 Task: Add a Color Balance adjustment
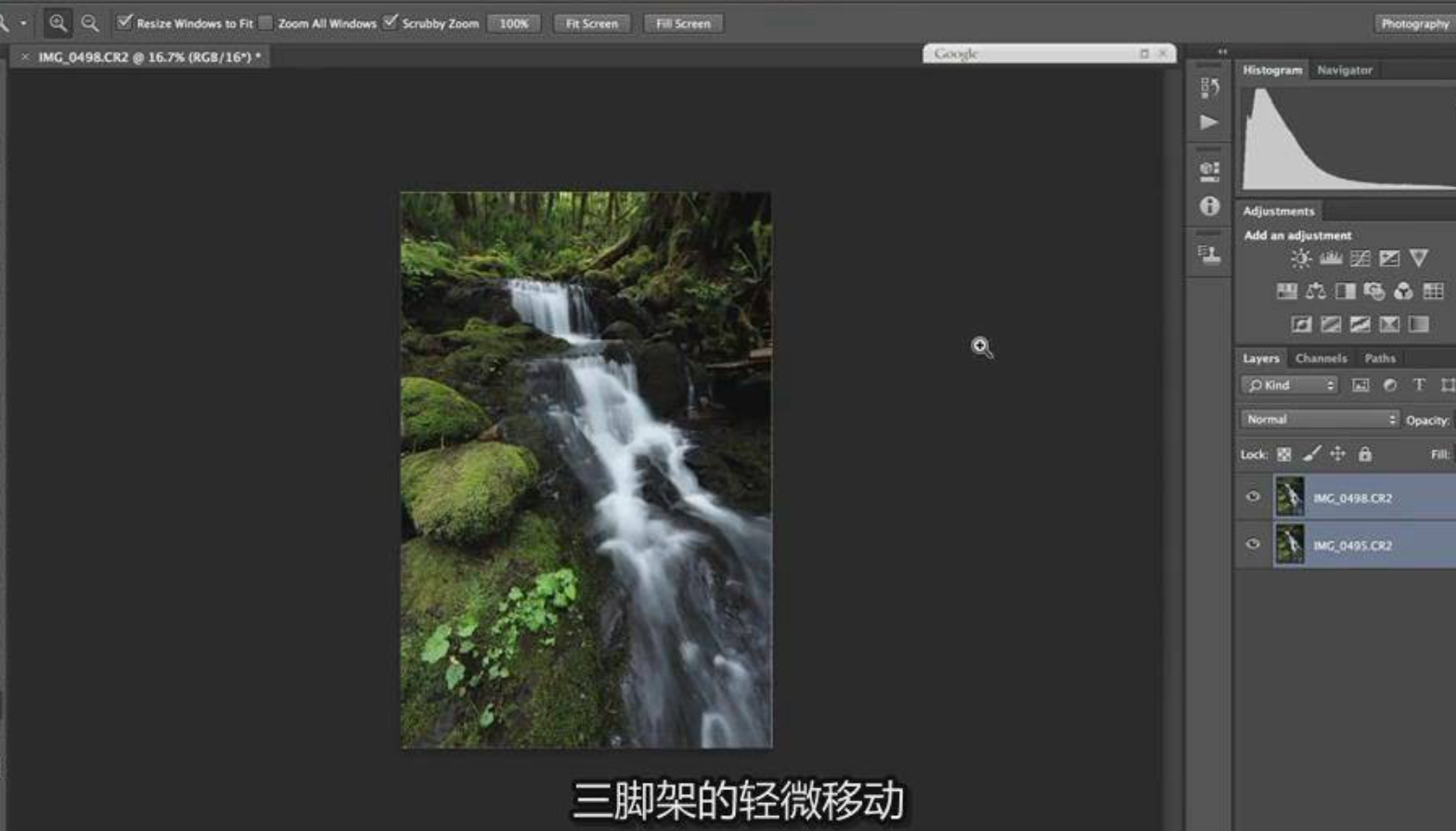click(x=1316, y=292)
